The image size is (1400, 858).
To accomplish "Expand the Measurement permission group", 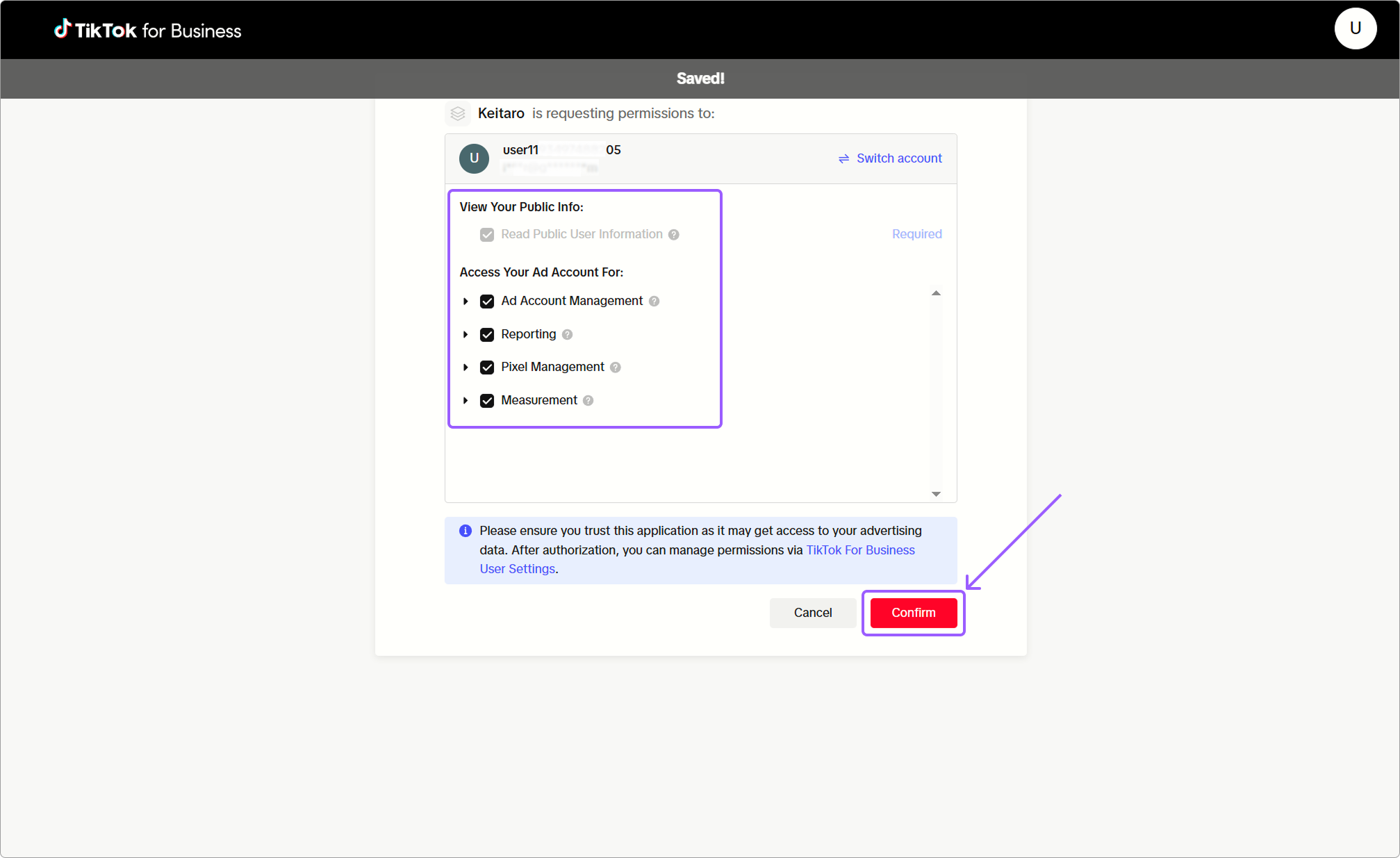I will coord(466,401).
